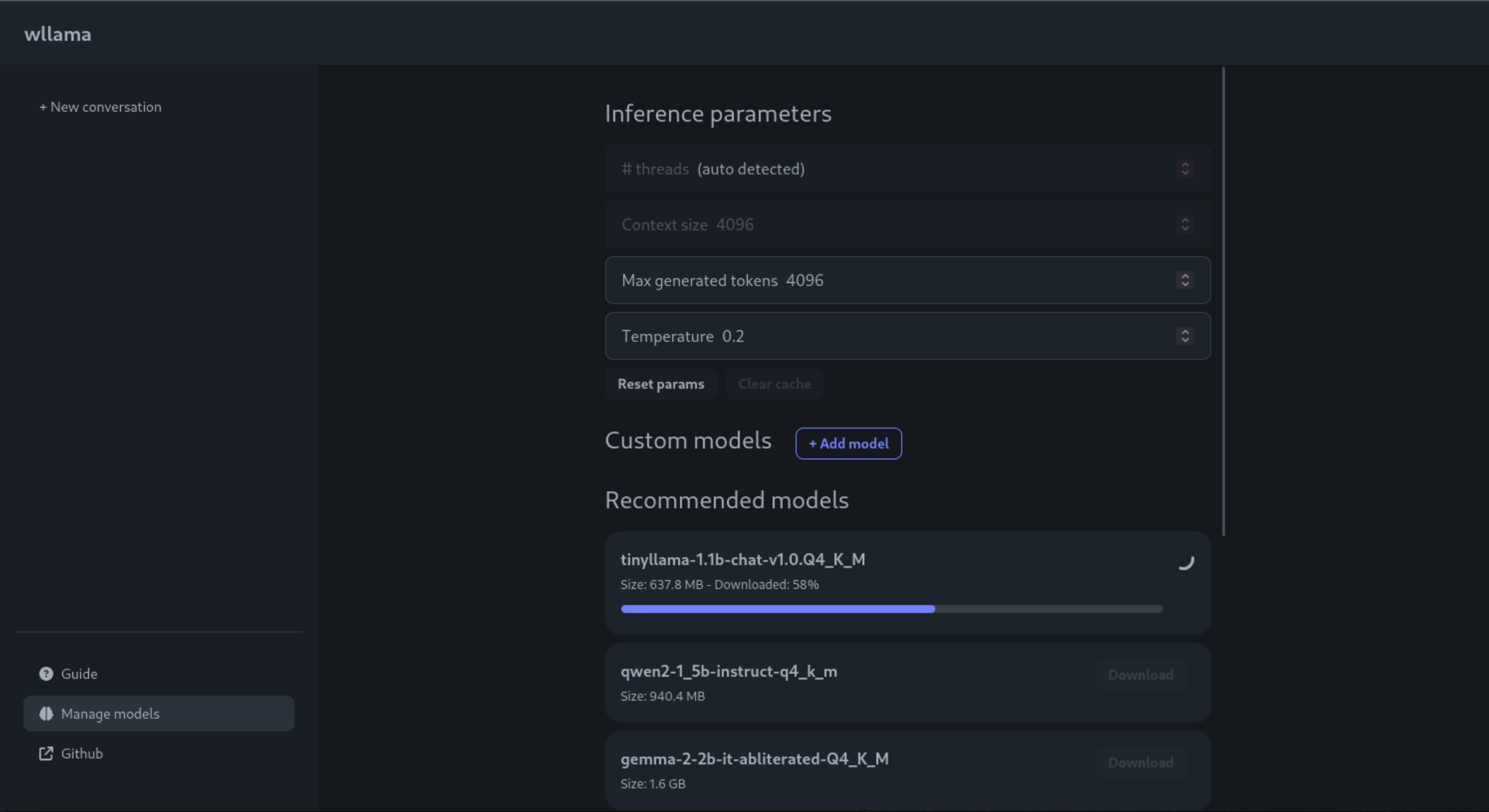
Task: Click the tinyllama download spinner icon
Action: pyautogui.click(x=1185, y=562)
